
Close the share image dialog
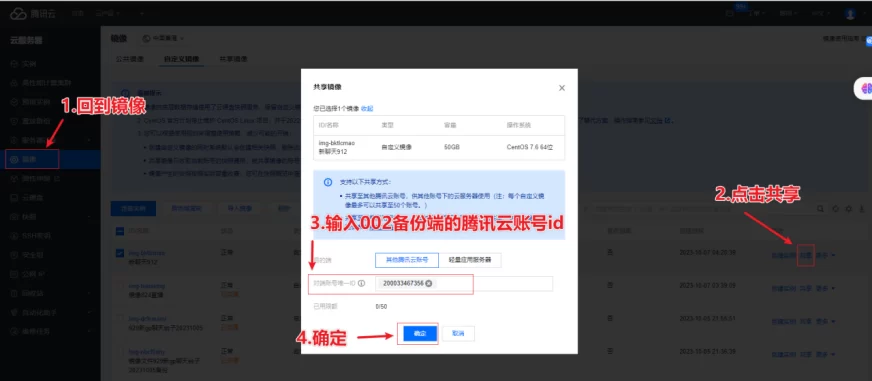[562, 88]
